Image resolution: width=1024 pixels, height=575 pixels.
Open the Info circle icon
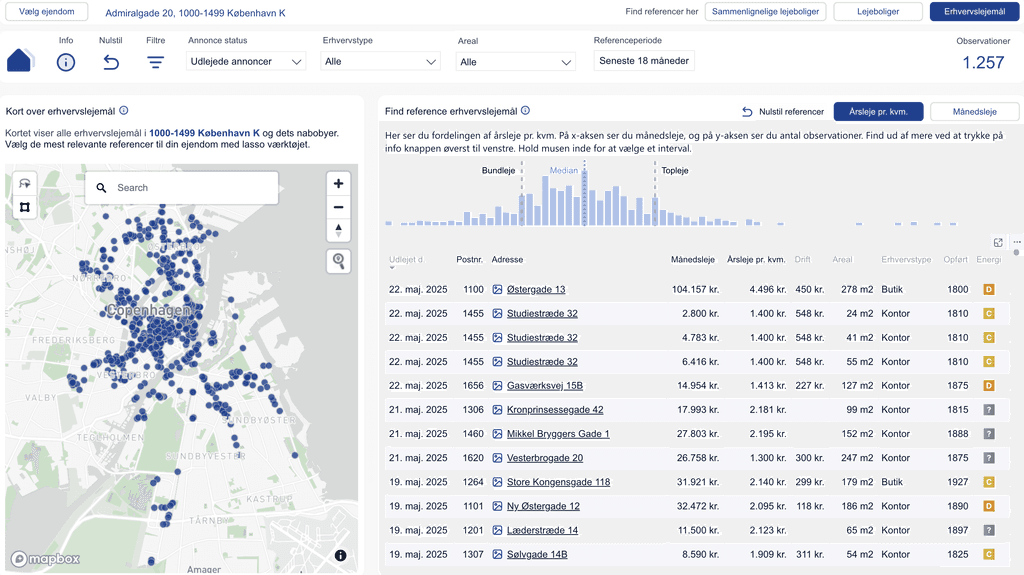click(x=66, y=62)
